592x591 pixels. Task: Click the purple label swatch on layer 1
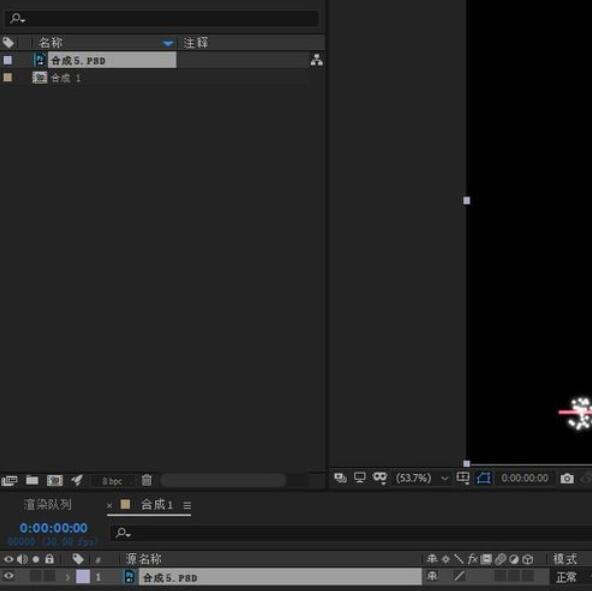pos(83,576)
